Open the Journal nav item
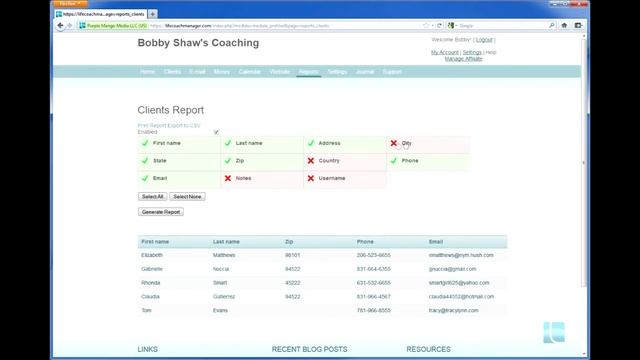 pos(365,72)
